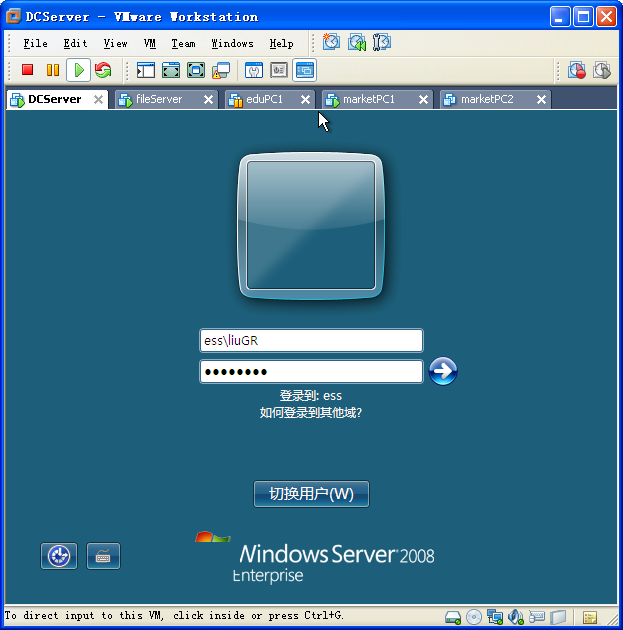The image size is (623, 630).
Task: Click the user account picture tile
Action: [311, 226]
